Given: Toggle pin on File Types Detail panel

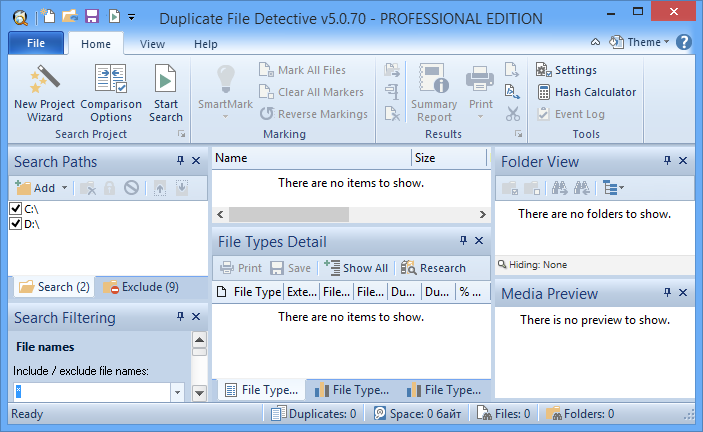Looking at the screenshot, I should (463, 241).
